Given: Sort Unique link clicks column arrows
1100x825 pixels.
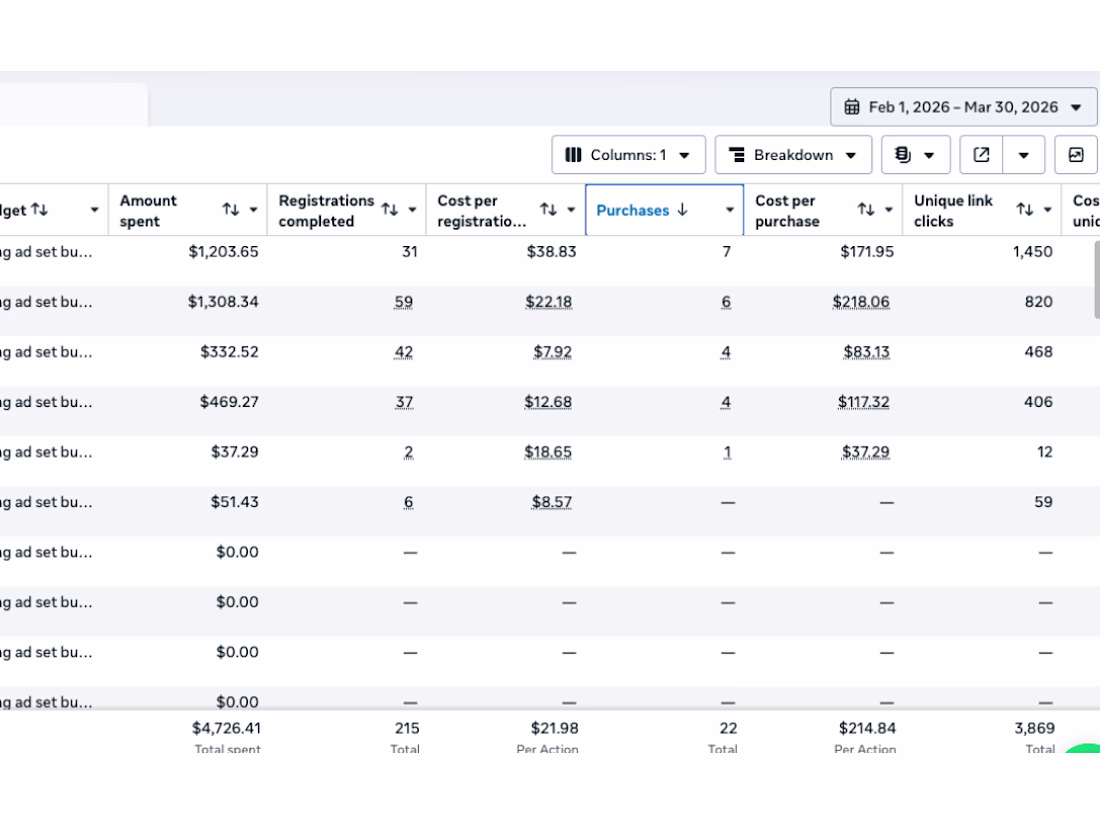Looking at the screenshot, I should pyautogui.click(x=1025, y=210).
